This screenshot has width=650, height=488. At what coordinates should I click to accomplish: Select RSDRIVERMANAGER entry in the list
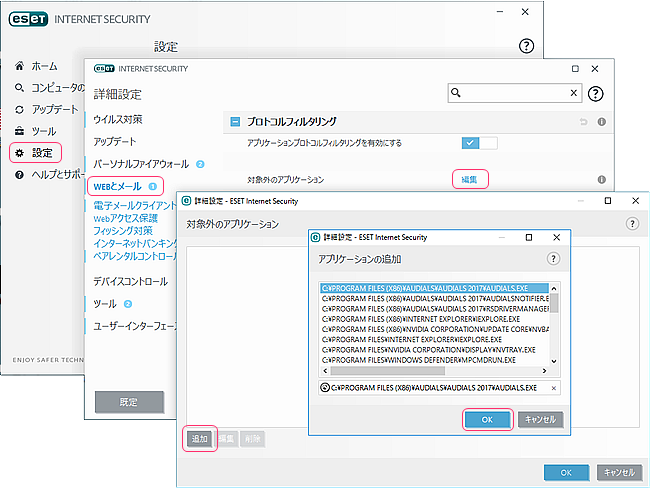[x=435, y=309]
